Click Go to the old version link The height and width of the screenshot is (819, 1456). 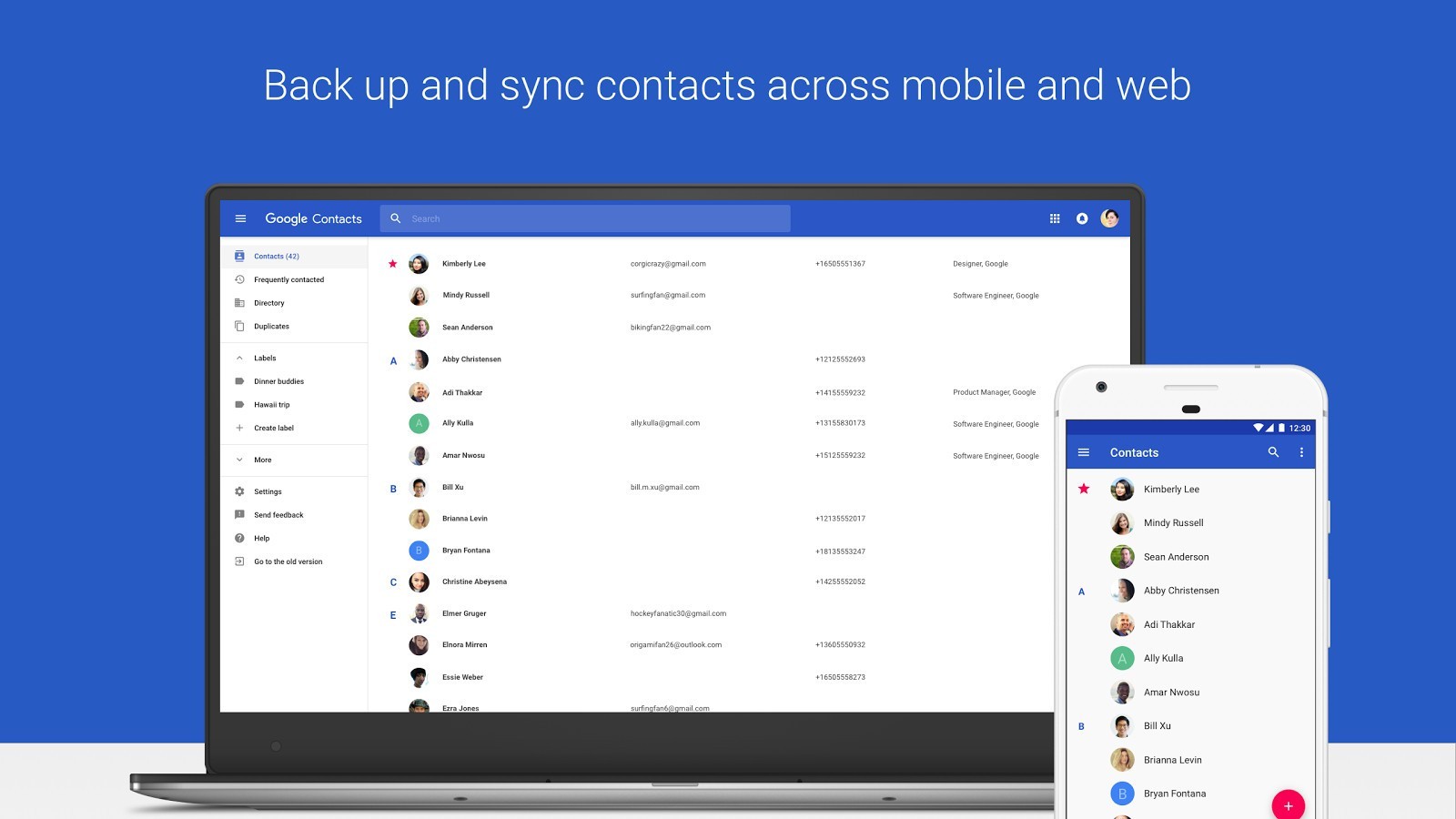click(288, 561)
